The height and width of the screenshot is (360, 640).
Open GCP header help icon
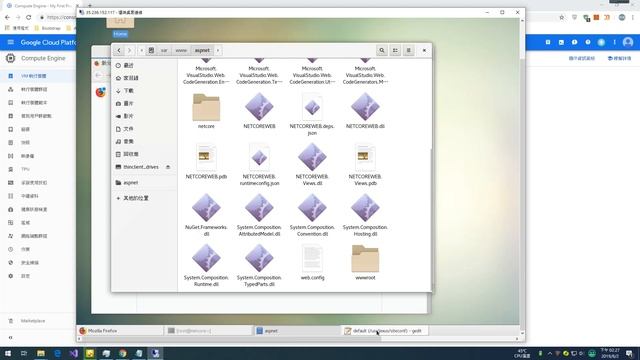(588, 42)
